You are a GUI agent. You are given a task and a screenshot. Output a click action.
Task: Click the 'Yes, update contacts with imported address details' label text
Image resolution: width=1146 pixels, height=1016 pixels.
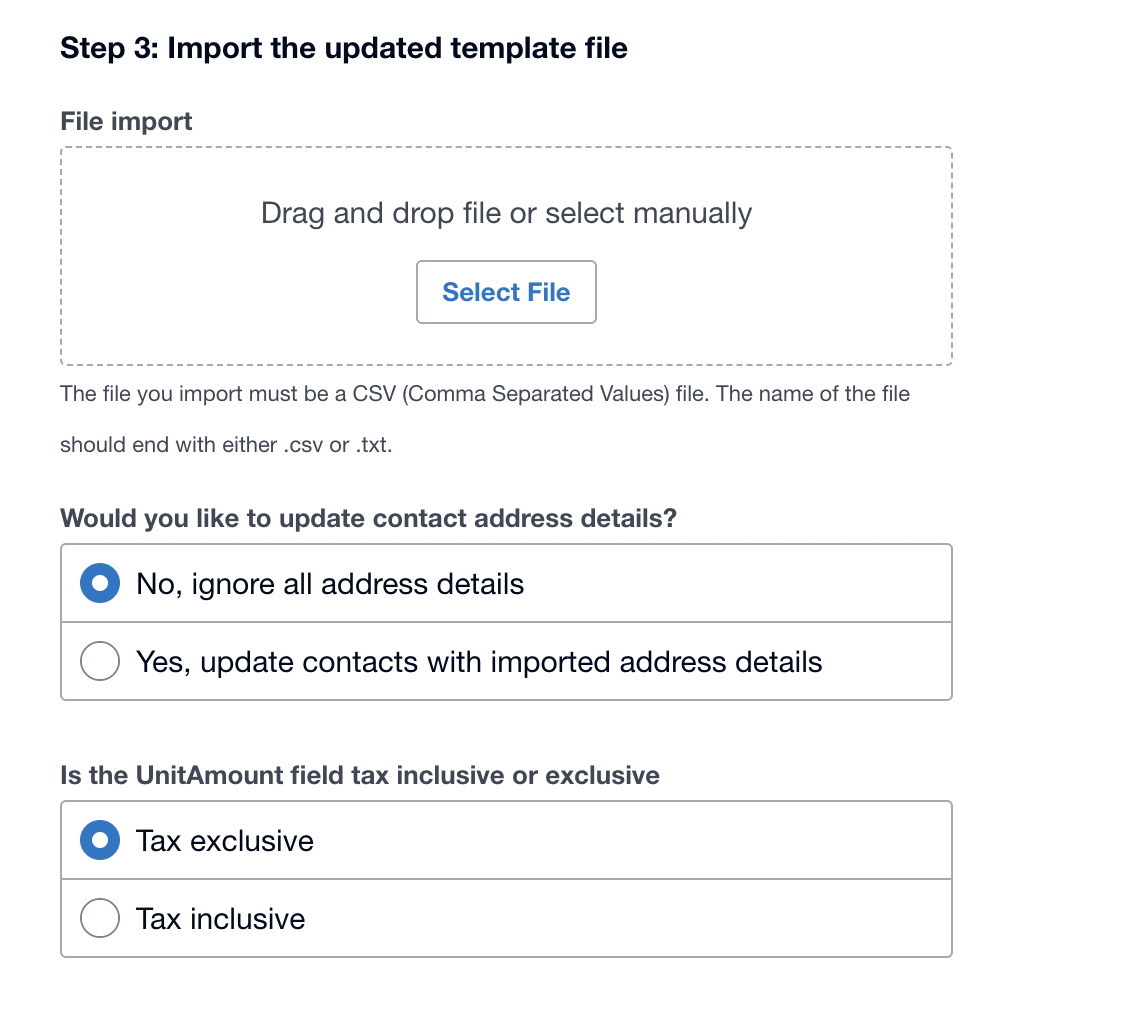pos(479,662)
